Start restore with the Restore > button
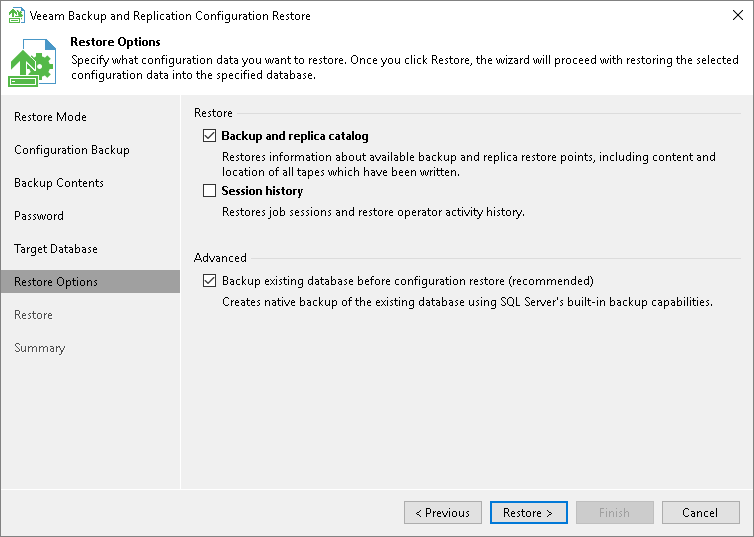The height and width of the screenshot is (537, 754). click(x=528, y=512)
